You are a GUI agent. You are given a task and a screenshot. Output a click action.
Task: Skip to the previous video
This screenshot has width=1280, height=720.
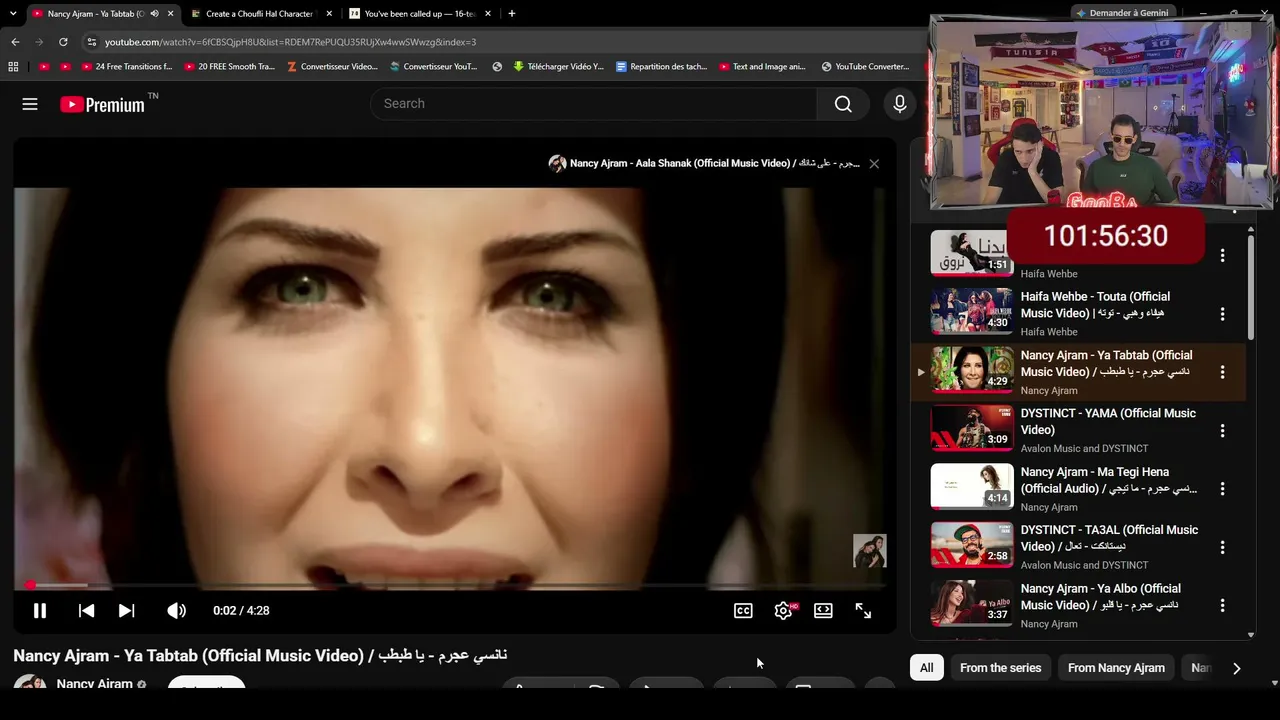pyautogui.click(x=87, y=611)
